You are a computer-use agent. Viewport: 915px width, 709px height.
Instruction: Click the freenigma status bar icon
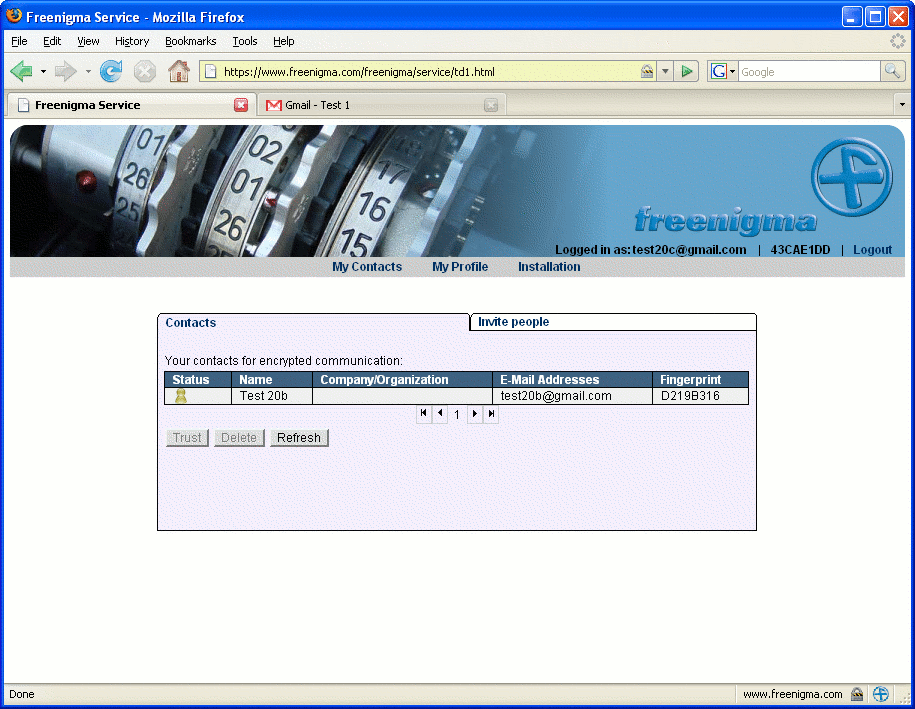[881, 694]
